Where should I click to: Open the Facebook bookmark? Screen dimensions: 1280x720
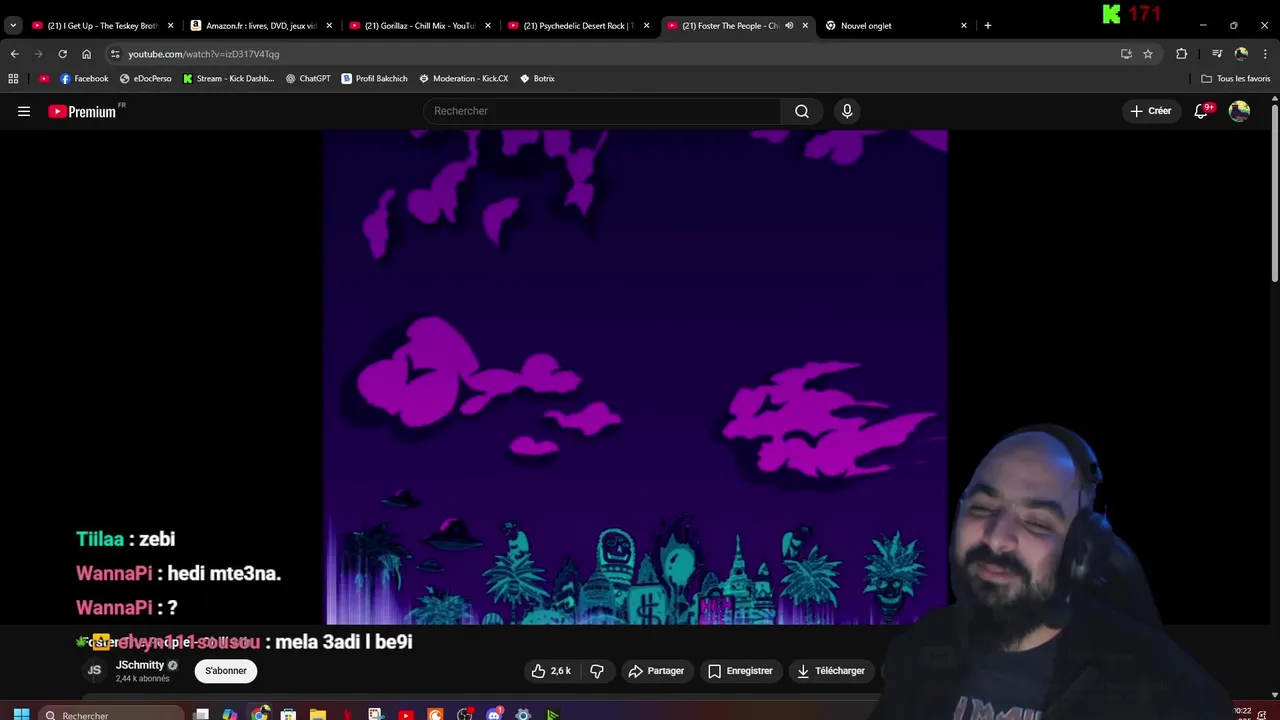pos(84,78)
